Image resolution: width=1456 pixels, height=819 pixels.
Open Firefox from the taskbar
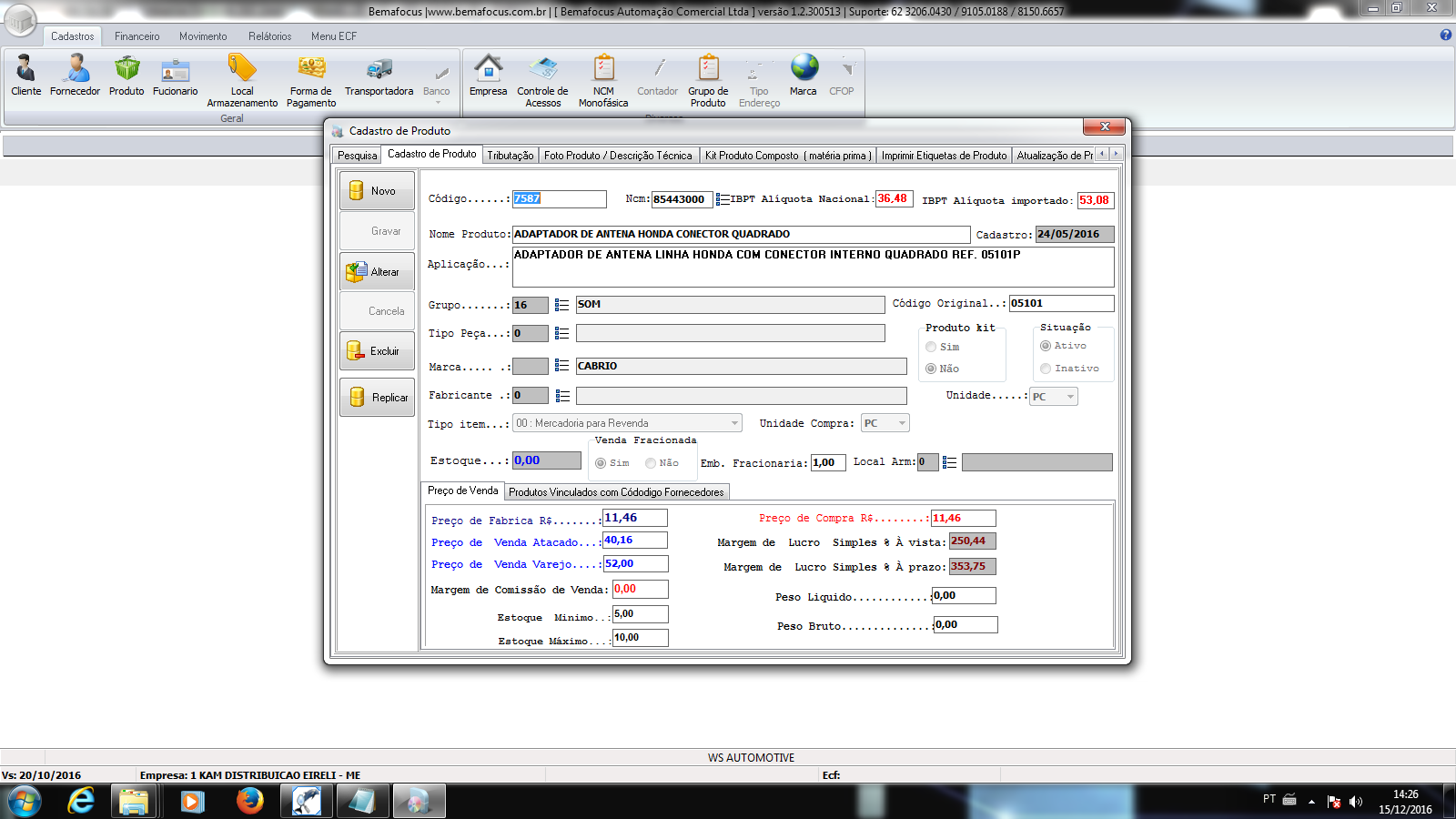click(249, 801)
